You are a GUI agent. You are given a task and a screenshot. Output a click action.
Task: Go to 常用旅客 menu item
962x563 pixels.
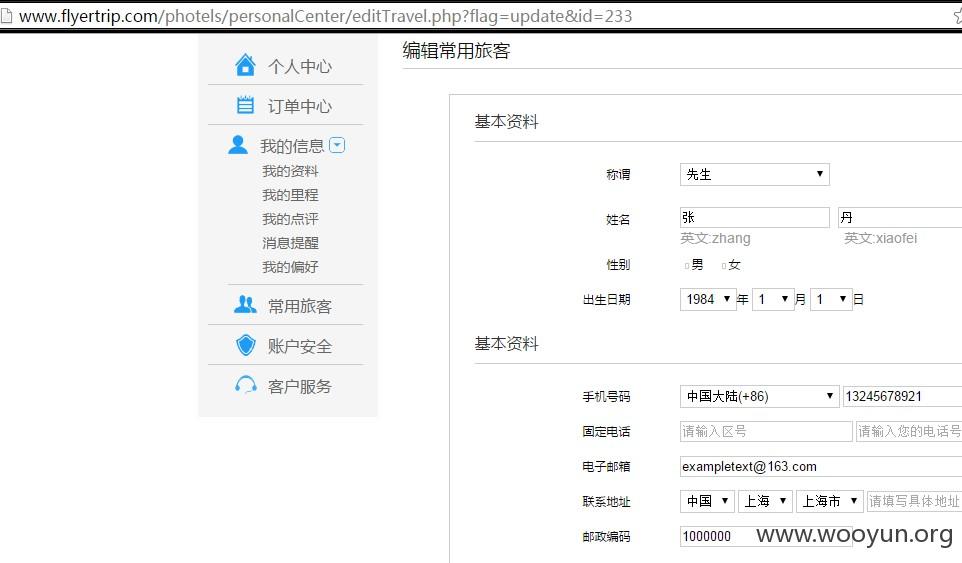point(299,306)
